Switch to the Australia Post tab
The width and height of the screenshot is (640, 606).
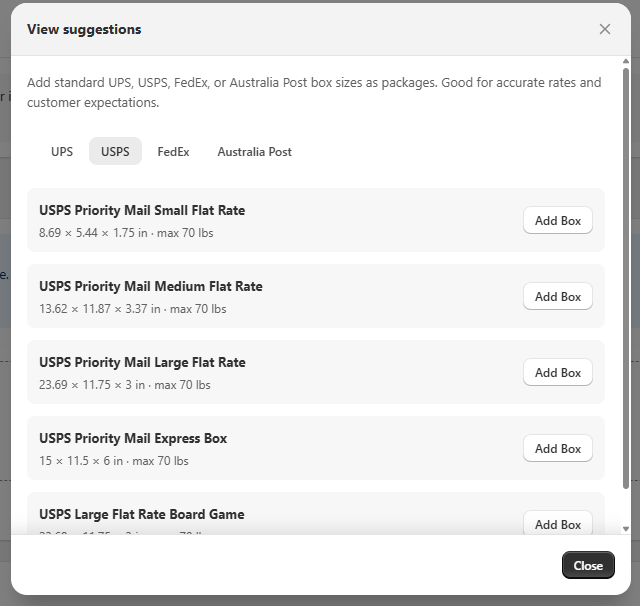tap(254, 152)
